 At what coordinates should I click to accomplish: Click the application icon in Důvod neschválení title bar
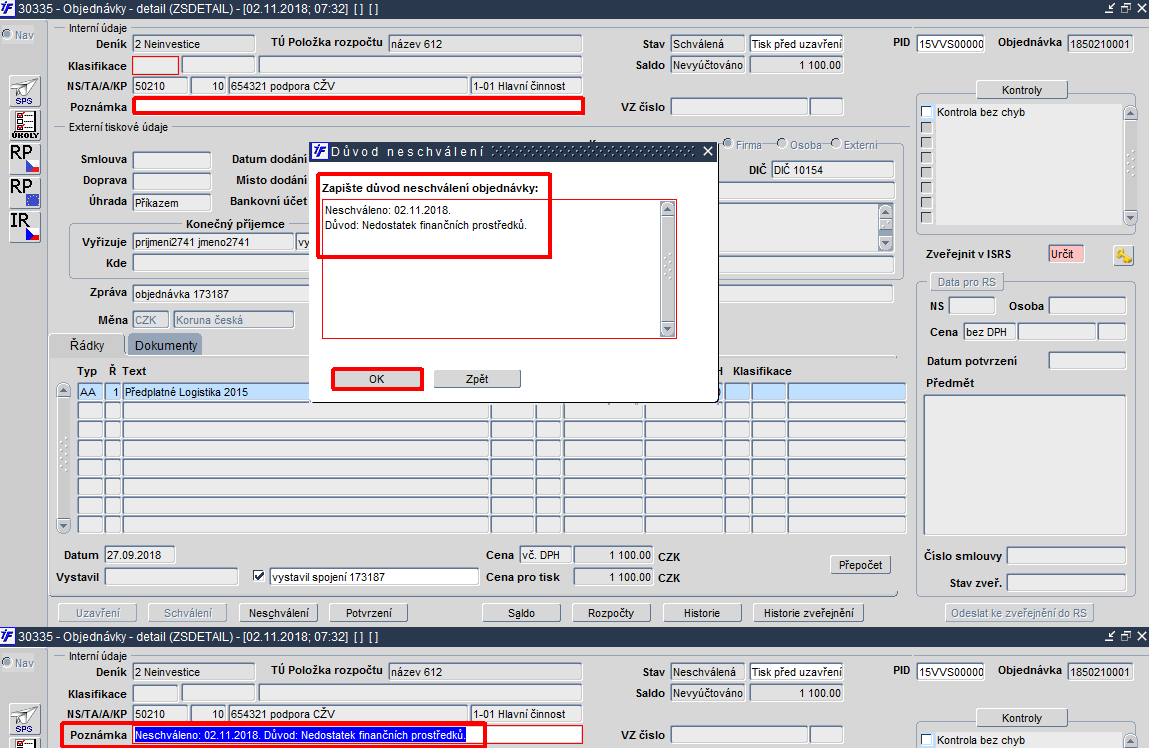[319, 151]
